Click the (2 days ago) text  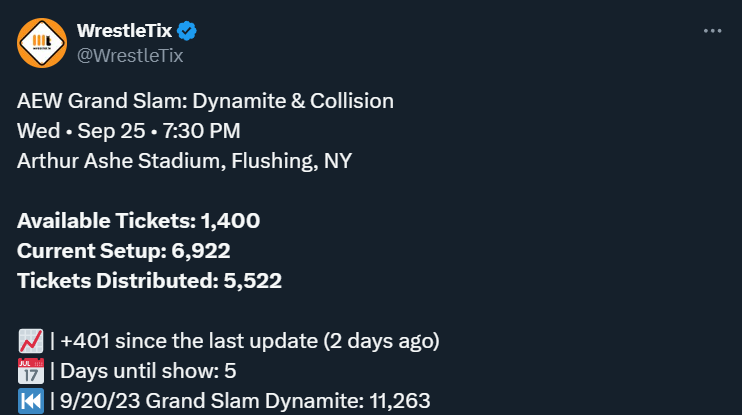pos(381,341)
